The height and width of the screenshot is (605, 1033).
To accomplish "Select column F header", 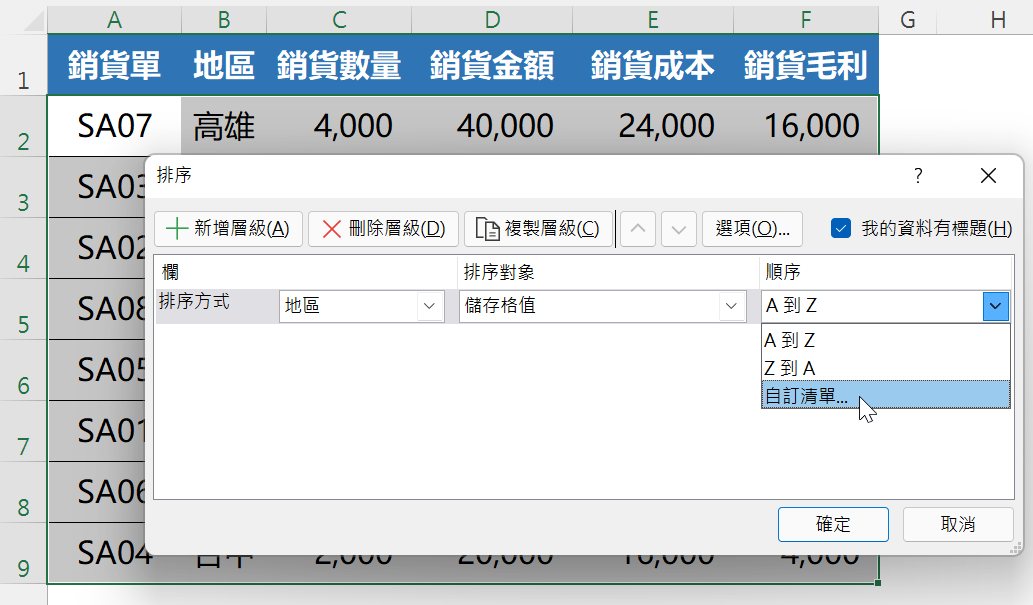I will point(806,20).
